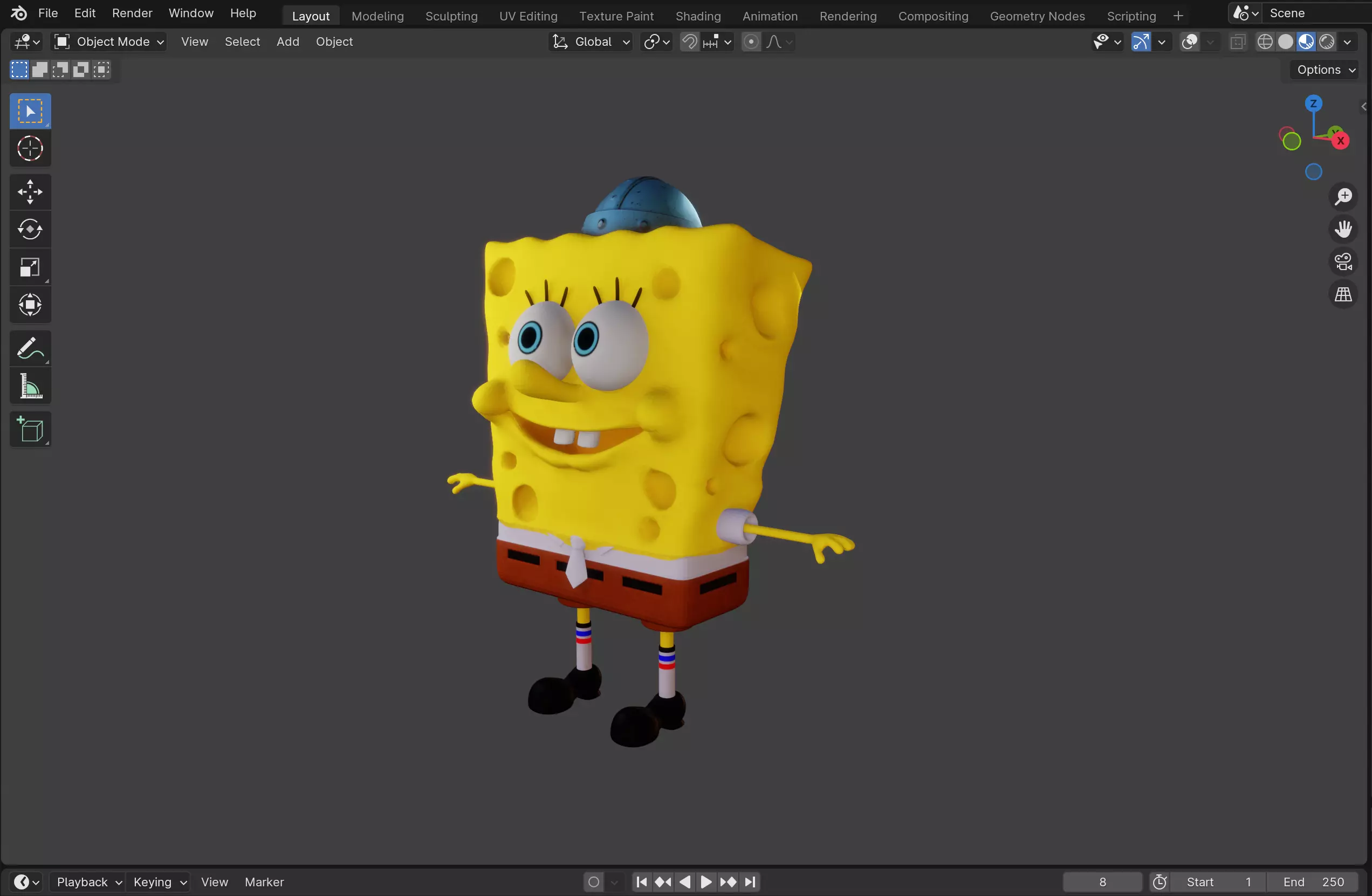
Task: Set selection mode to Intersect
Action: (x=101, y=70)
